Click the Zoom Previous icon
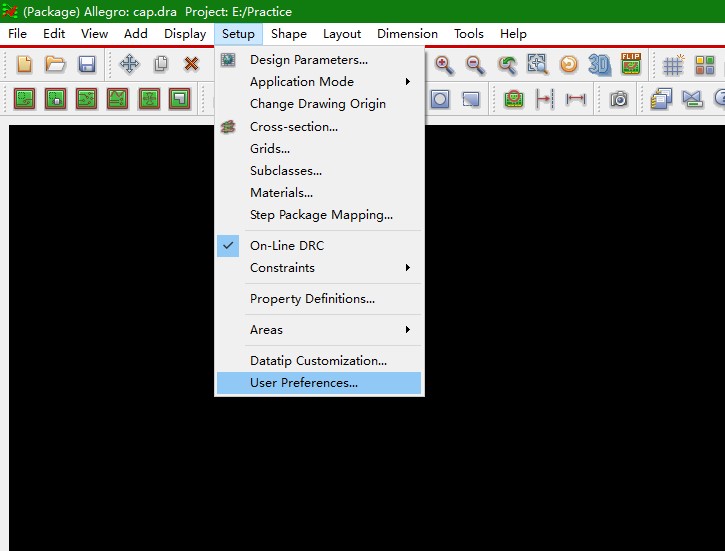This screenshot has height=551, width=725. 507,65
